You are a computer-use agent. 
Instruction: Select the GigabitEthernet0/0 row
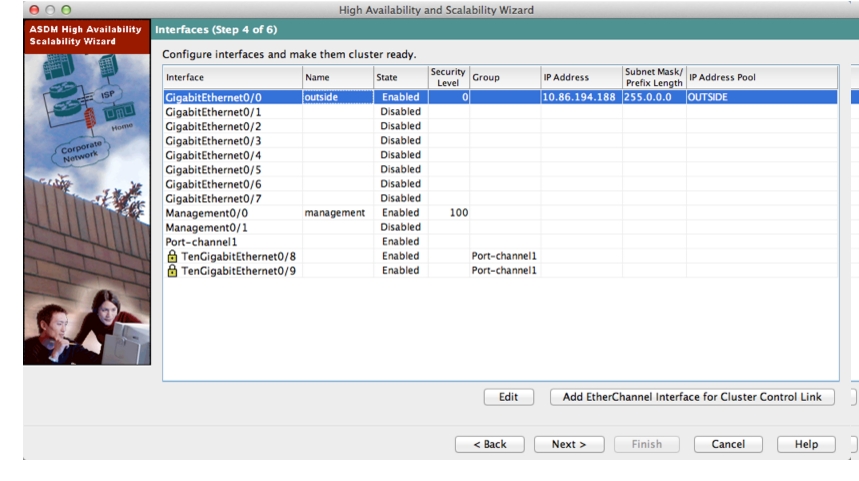[500, 97]
